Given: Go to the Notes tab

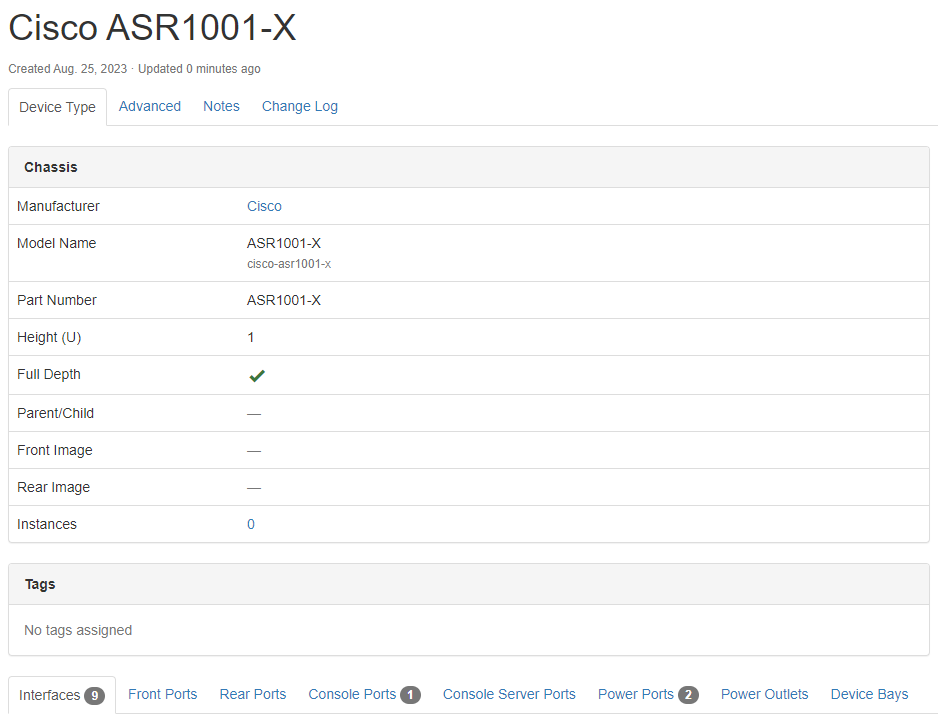Looking at the screenshot, I should point(221,106).
